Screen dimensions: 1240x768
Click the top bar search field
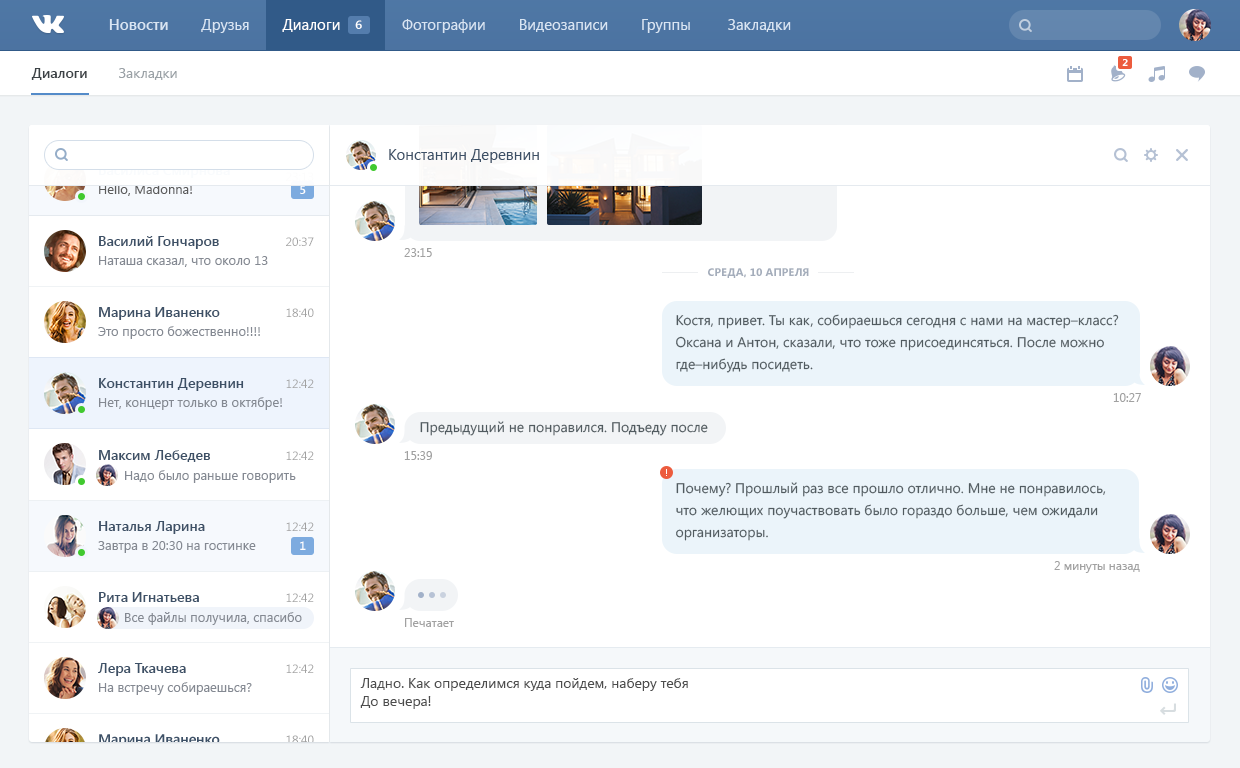[1085, 25]
